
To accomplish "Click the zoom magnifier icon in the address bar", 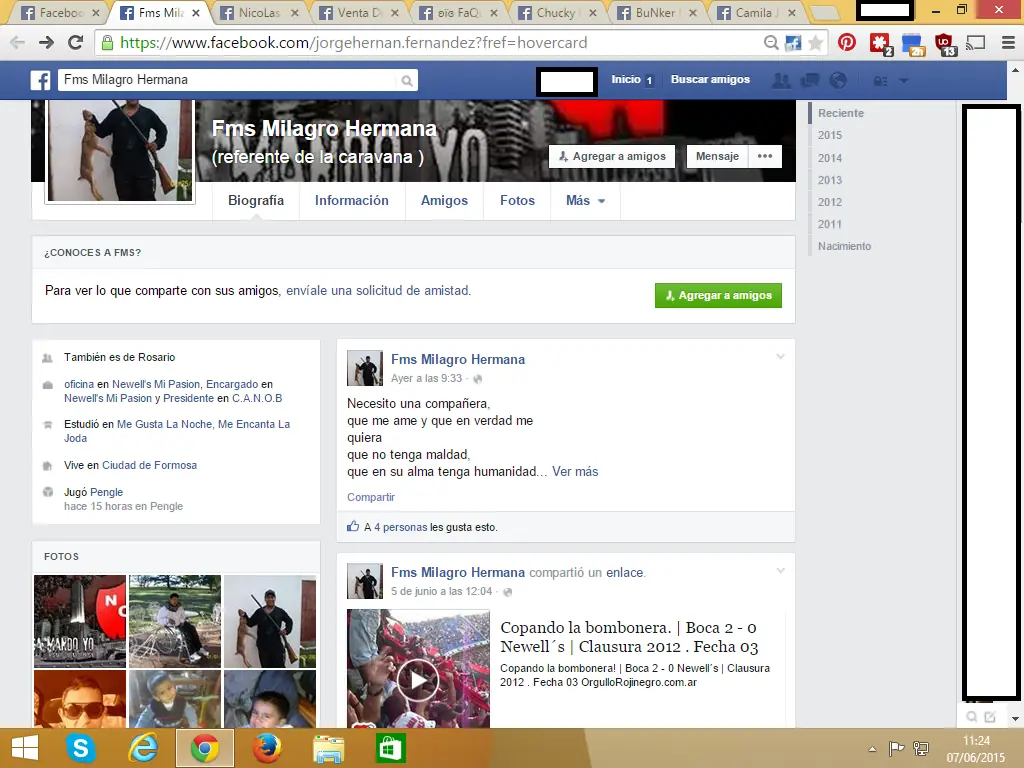I will 771,43.
